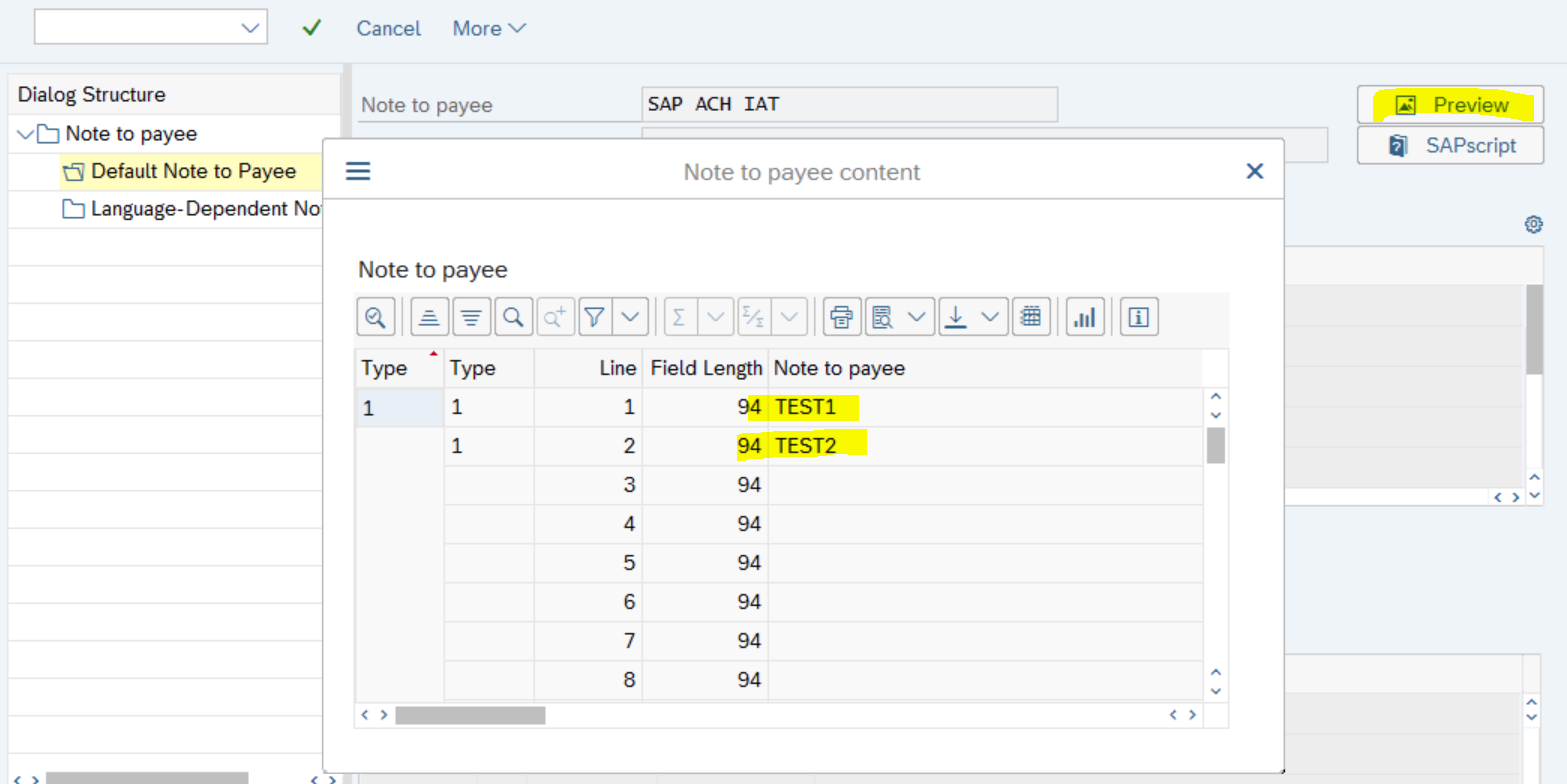The image size is (1567, 784).
Task: Select Language-Dependent Note tree item
Action: (194, 210)
